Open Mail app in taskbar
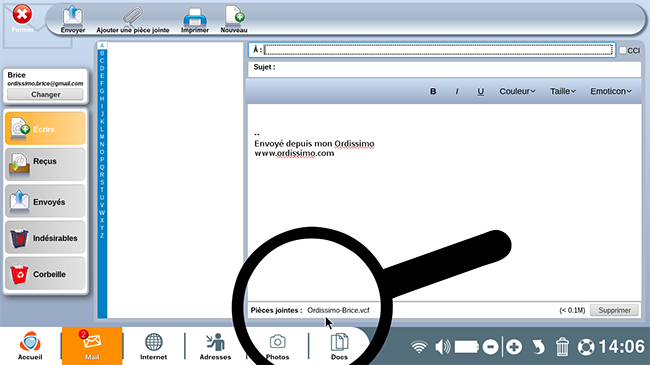This screenshot has height=365, width=650. coord(92,346)
